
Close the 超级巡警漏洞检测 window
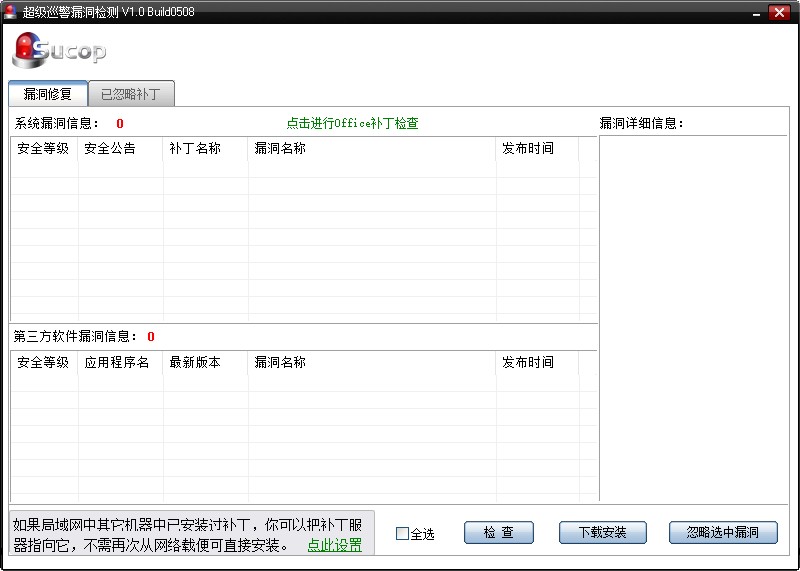pyautogui.click(x=779, y=12)
